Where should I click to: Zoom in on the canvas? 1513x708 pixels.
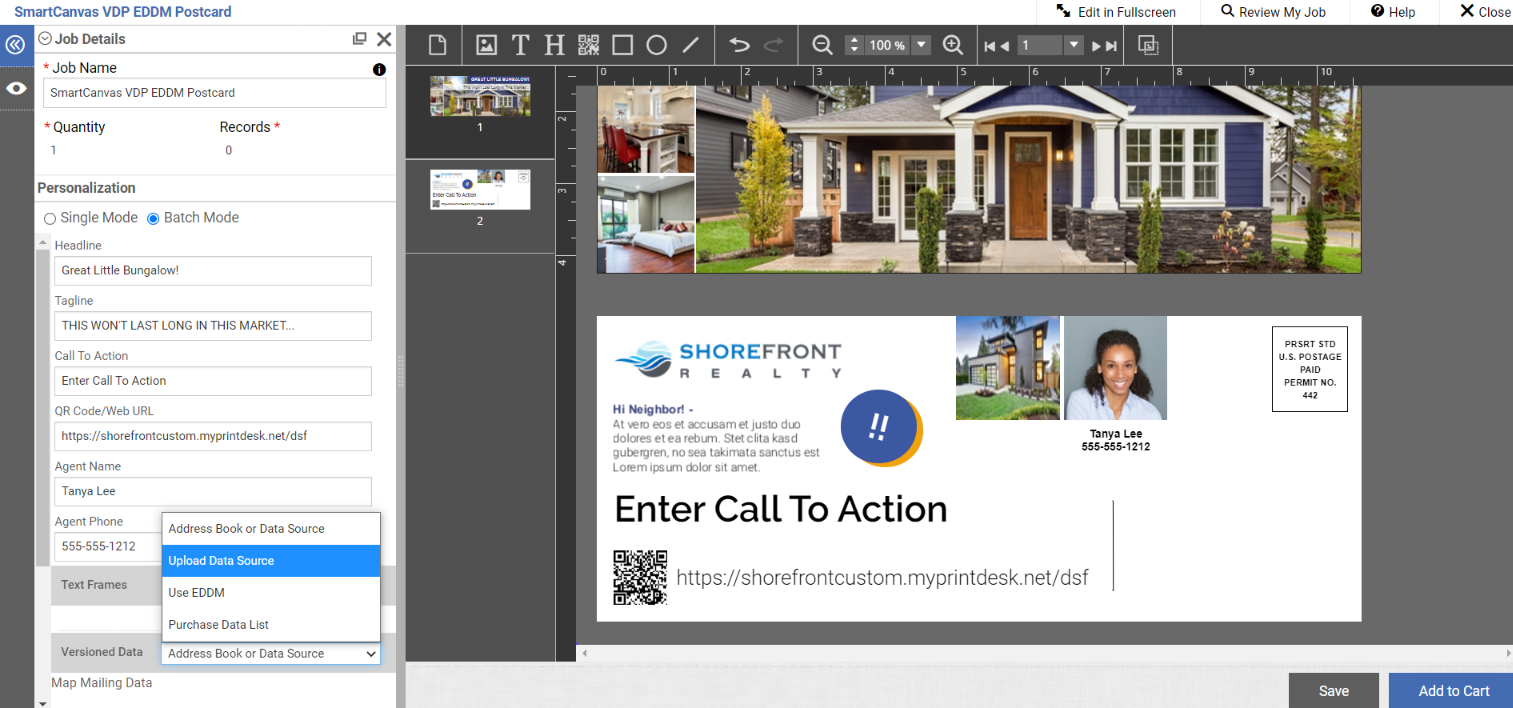click(x=952, y=45)
